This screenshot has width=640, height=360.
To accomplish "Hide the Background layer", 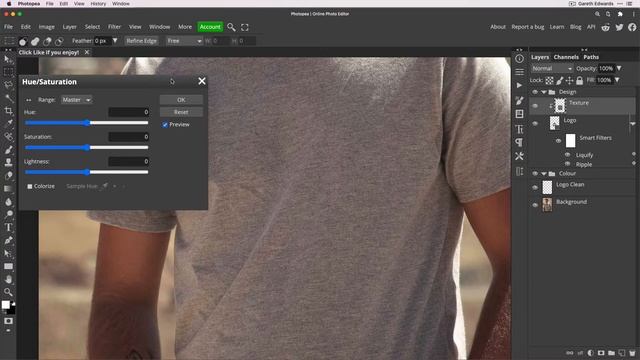I will [x=535, y=205].
